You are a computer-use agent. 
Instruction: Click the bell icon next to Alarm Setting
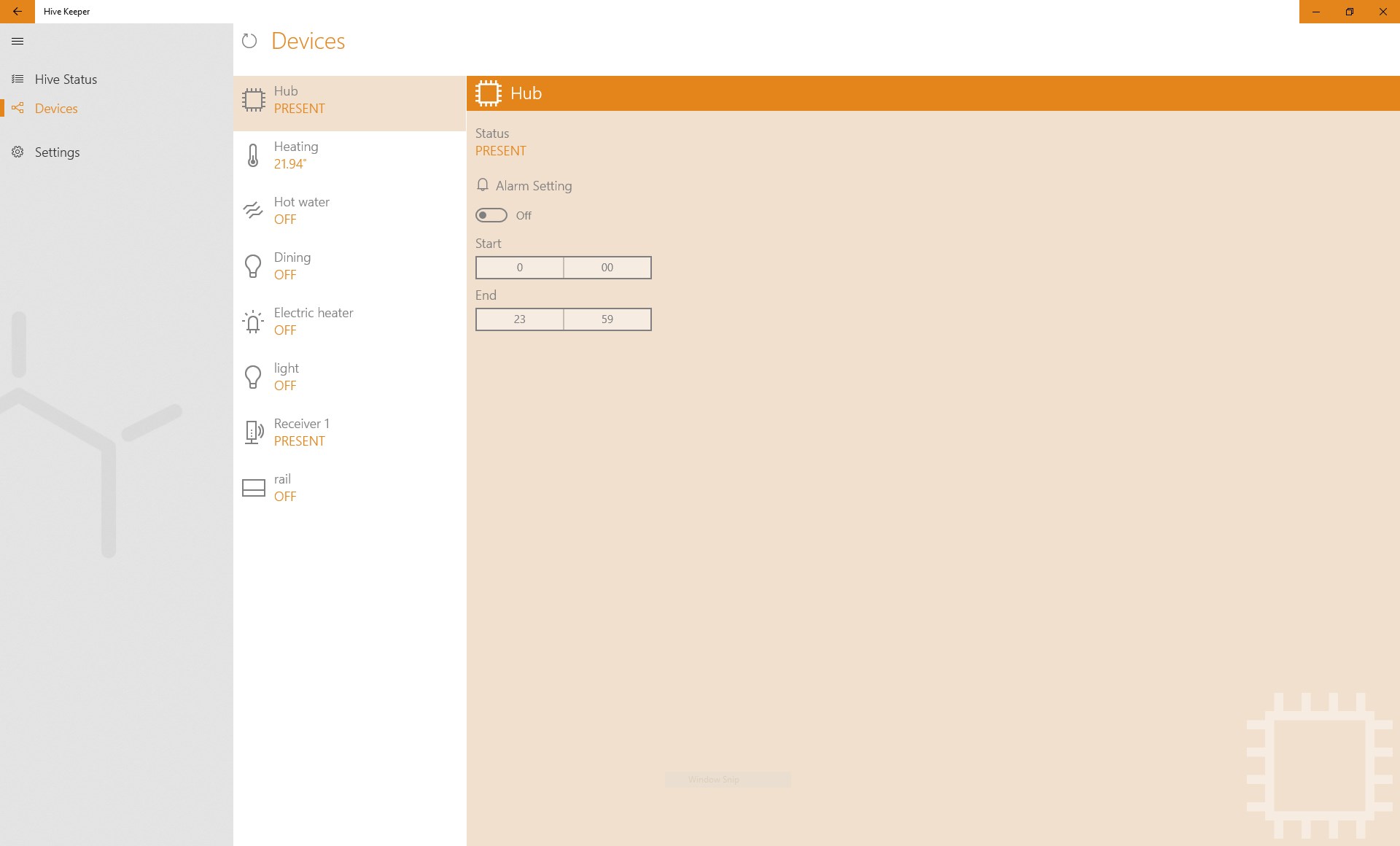pyautogui.click(x=482, y=185)
